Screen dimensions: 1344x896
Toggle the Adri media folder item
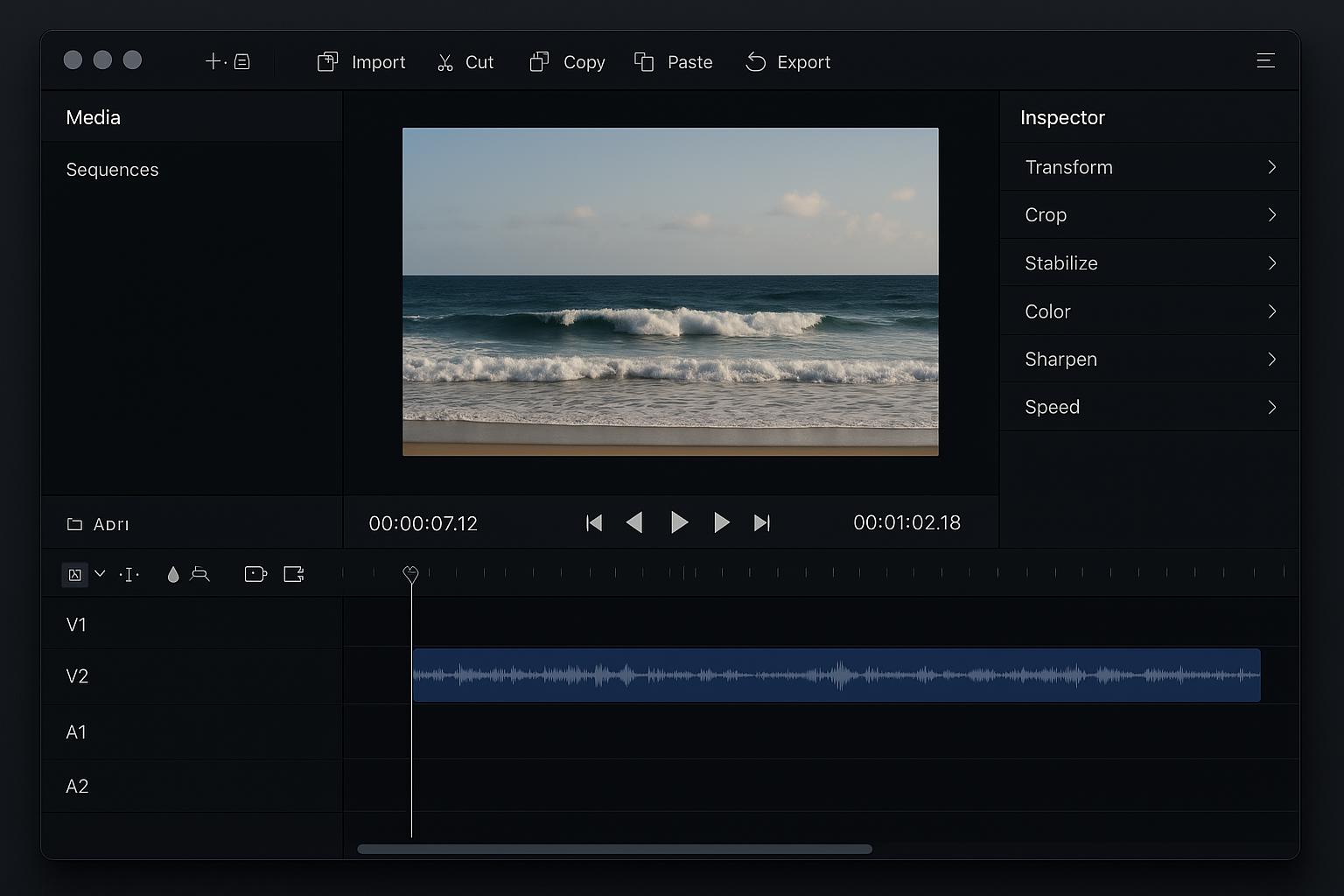[99, 523]
